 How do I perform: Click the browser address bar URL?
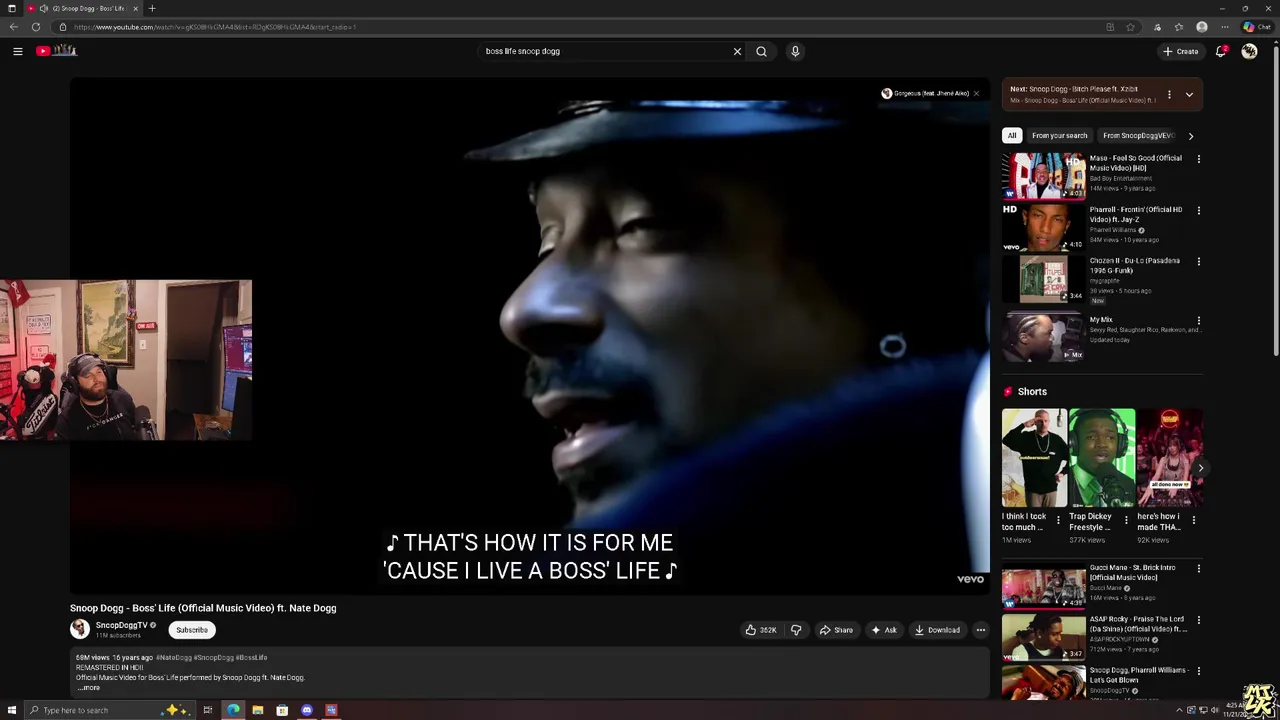click(215, 27)
